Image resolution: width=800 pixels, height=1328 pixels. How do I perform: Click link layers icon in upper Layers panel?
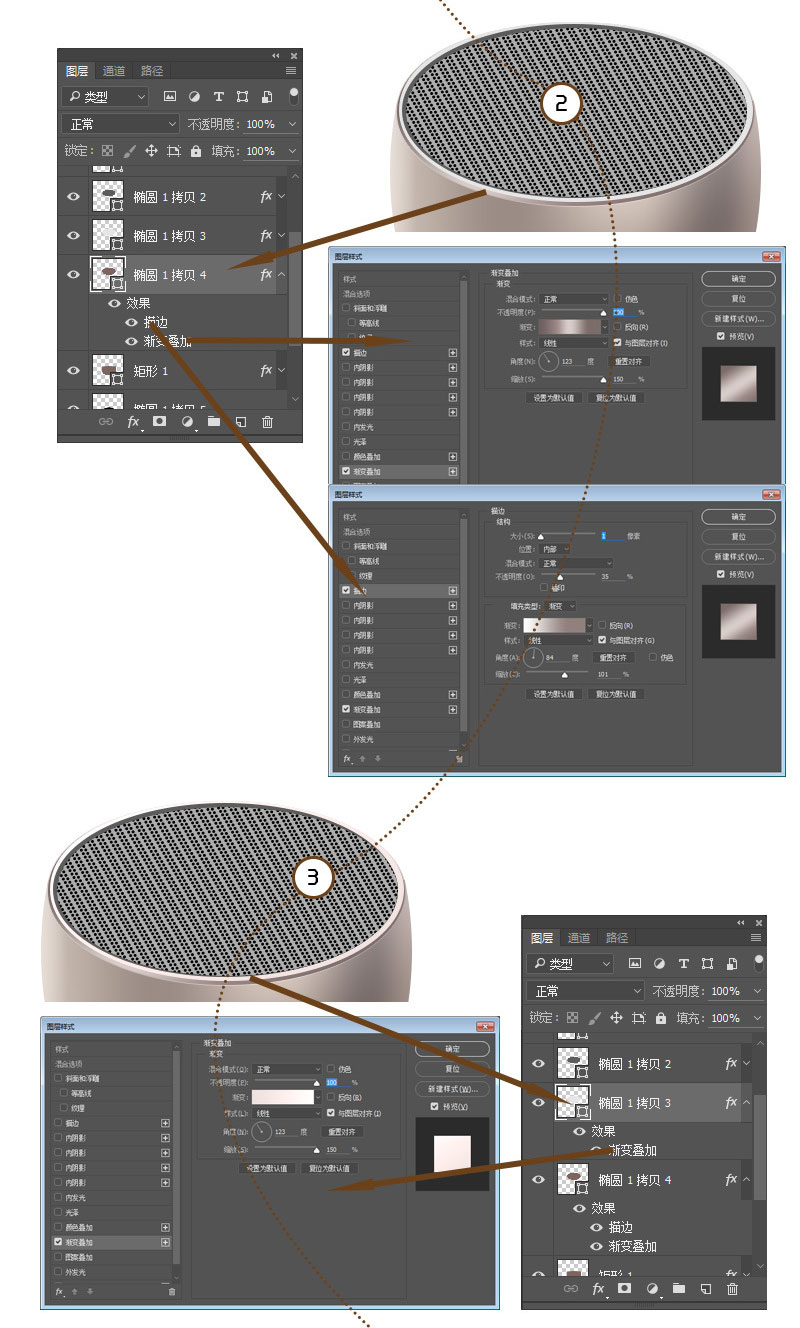pyautogui.click(x=106, y=422)
